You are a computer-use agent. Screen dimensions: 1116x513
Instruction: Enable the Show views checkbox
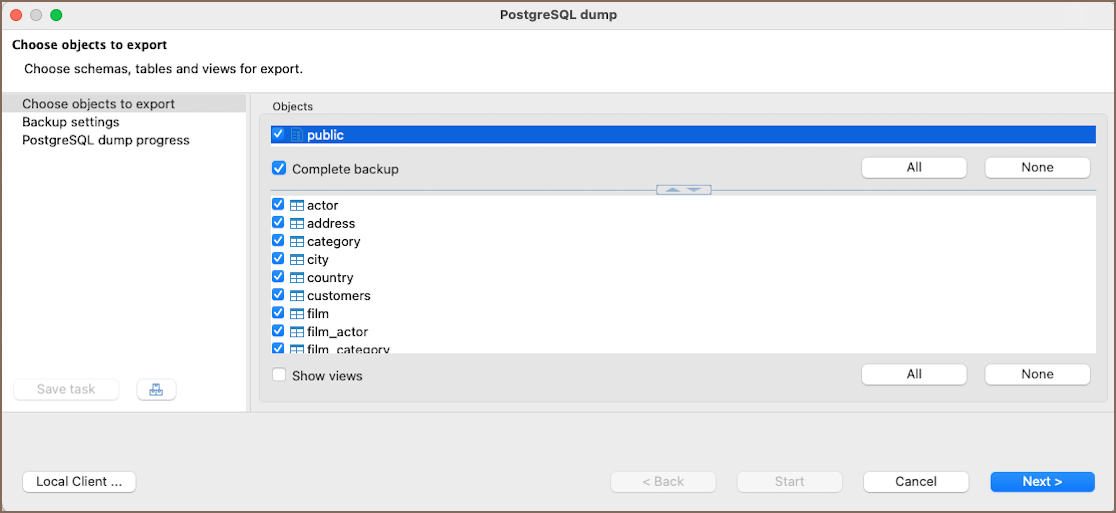click(279, 376)
